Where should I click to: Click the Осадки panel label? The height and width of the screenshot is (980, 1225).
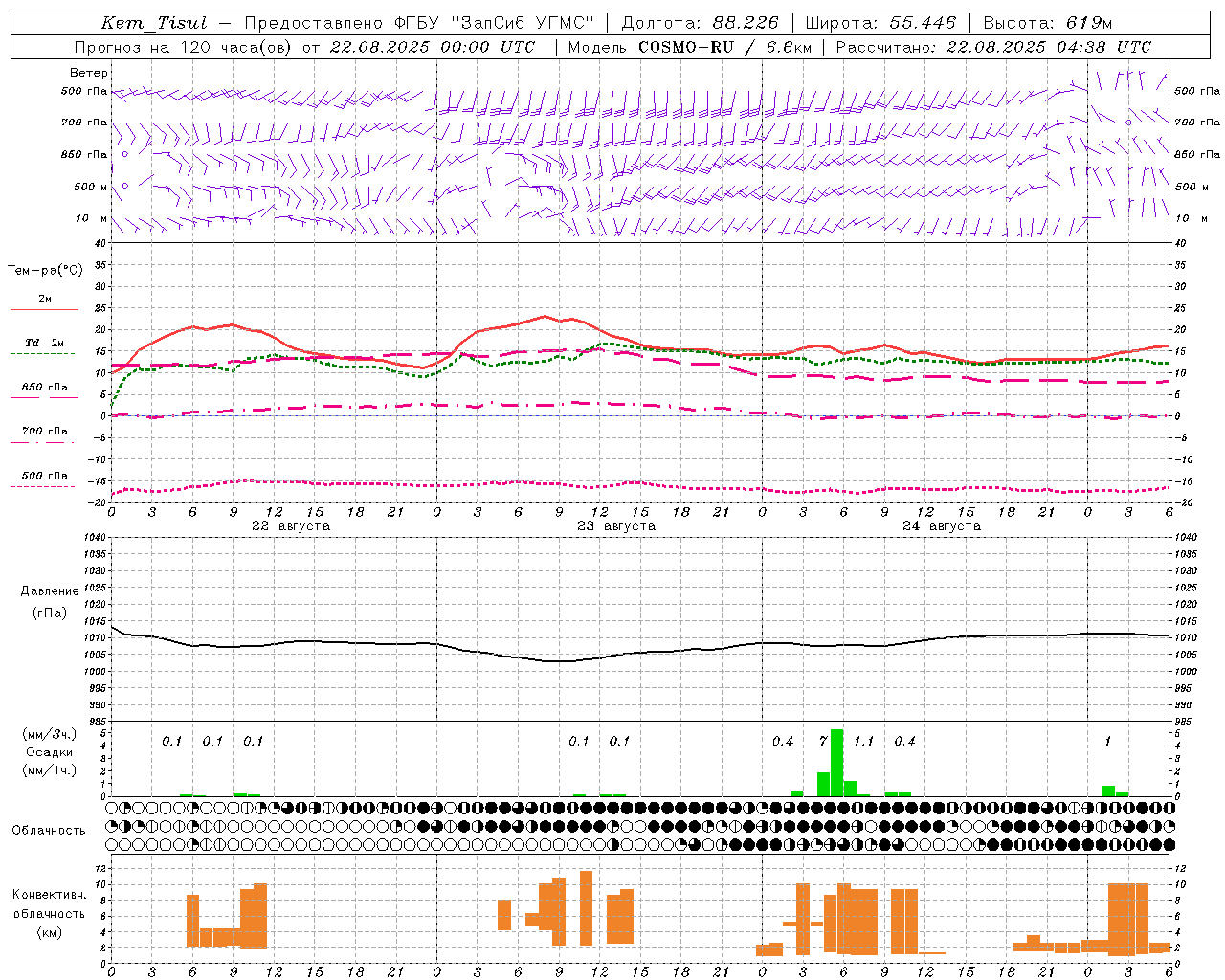coord(49,752)
